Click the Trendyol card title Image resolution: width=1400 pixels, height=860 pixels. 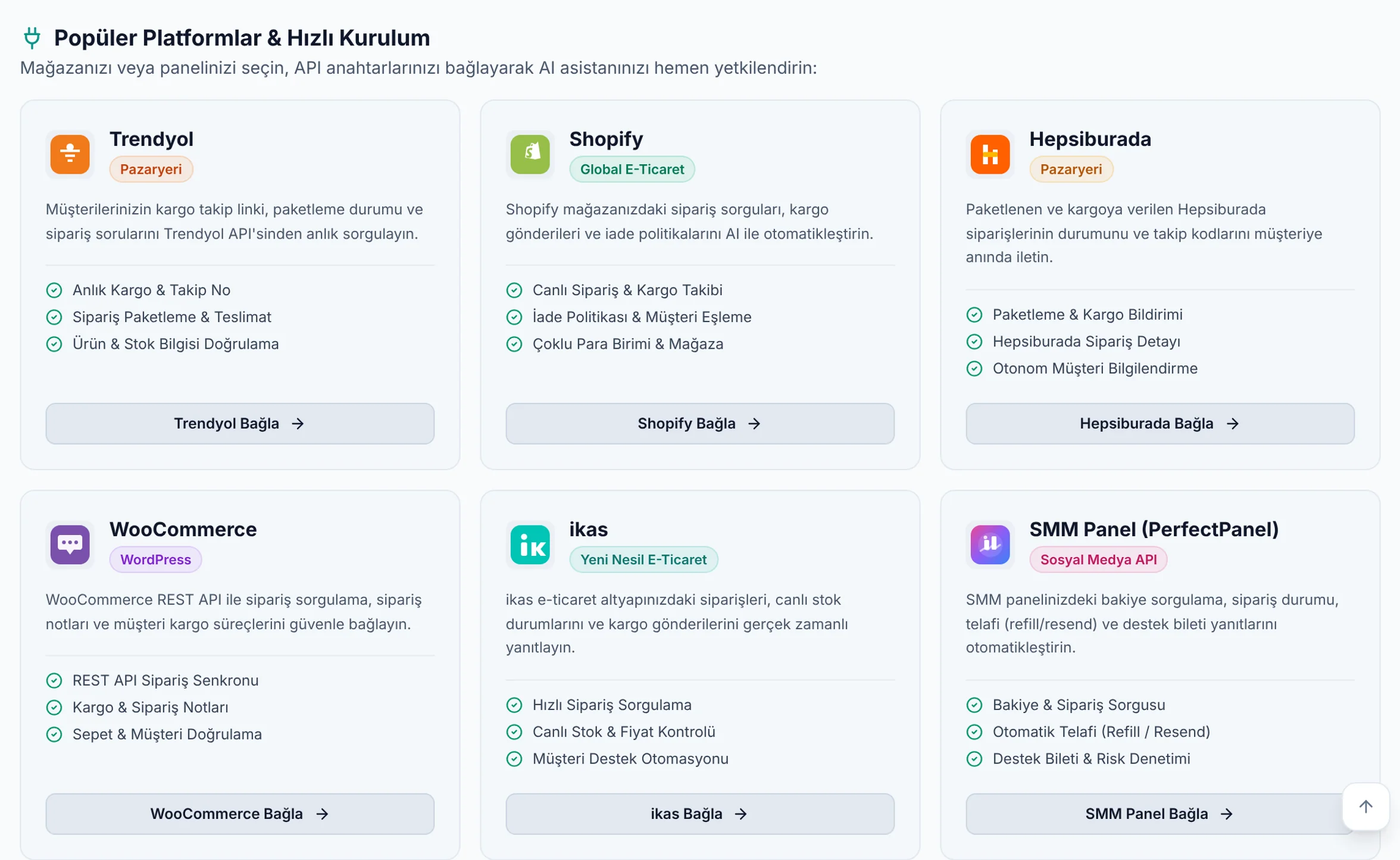pyautogui.click(x=151, y=139)
